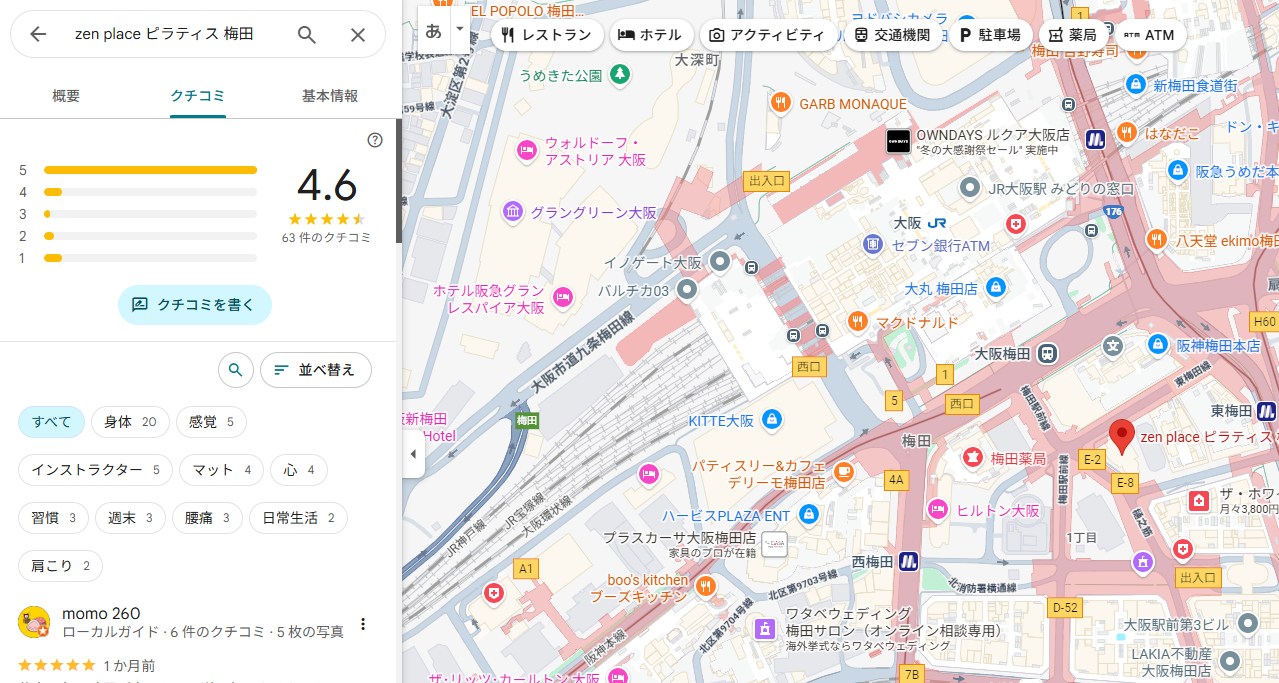Toggle the インストラクター topic filter
Image resolution: width=1279 pixels, height=683 pixels.
(x=95, y=470)
